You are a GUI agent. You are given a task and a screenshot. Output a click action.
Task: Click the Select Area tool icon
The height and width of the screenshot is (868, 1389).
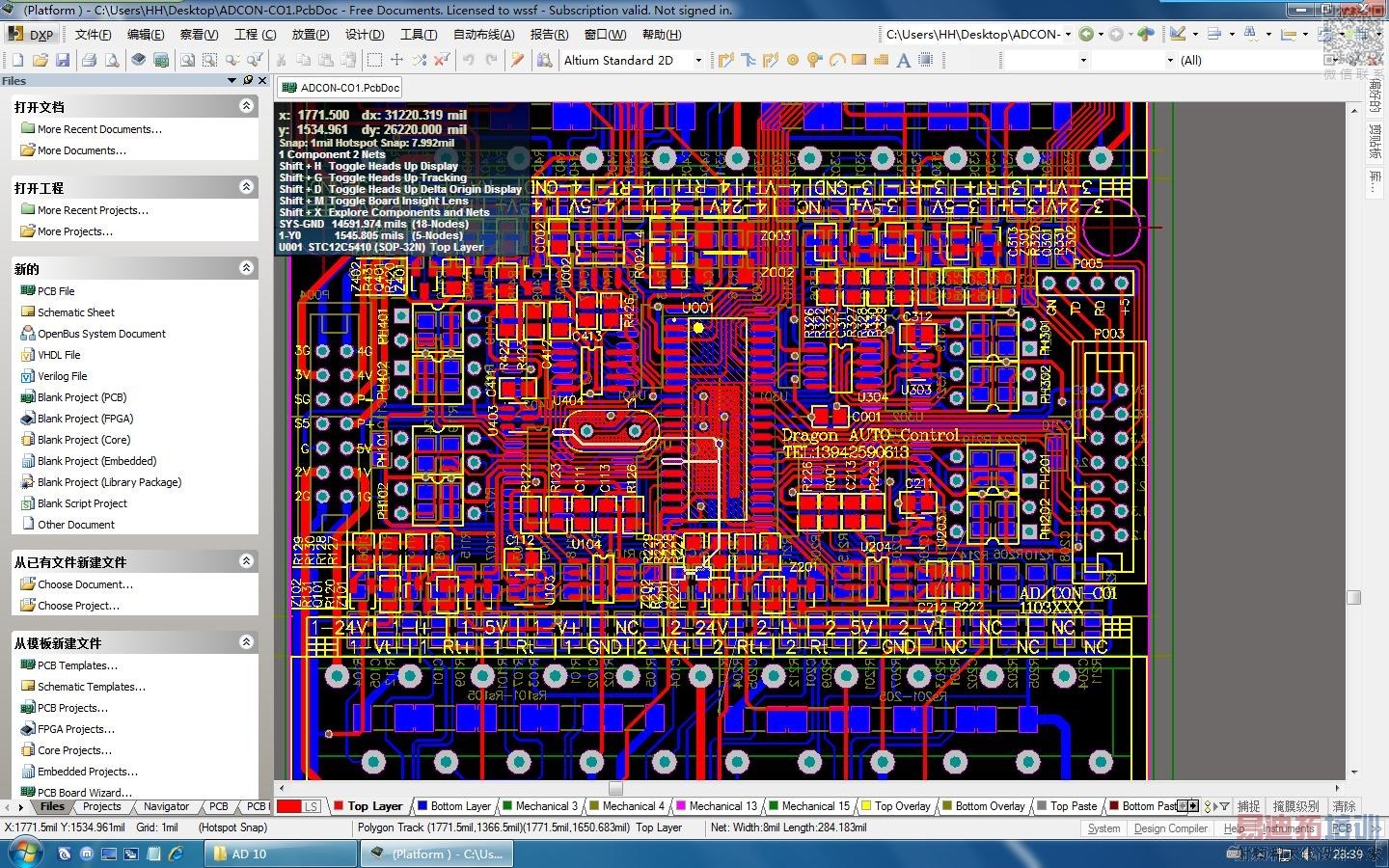[x=374, y=60]
